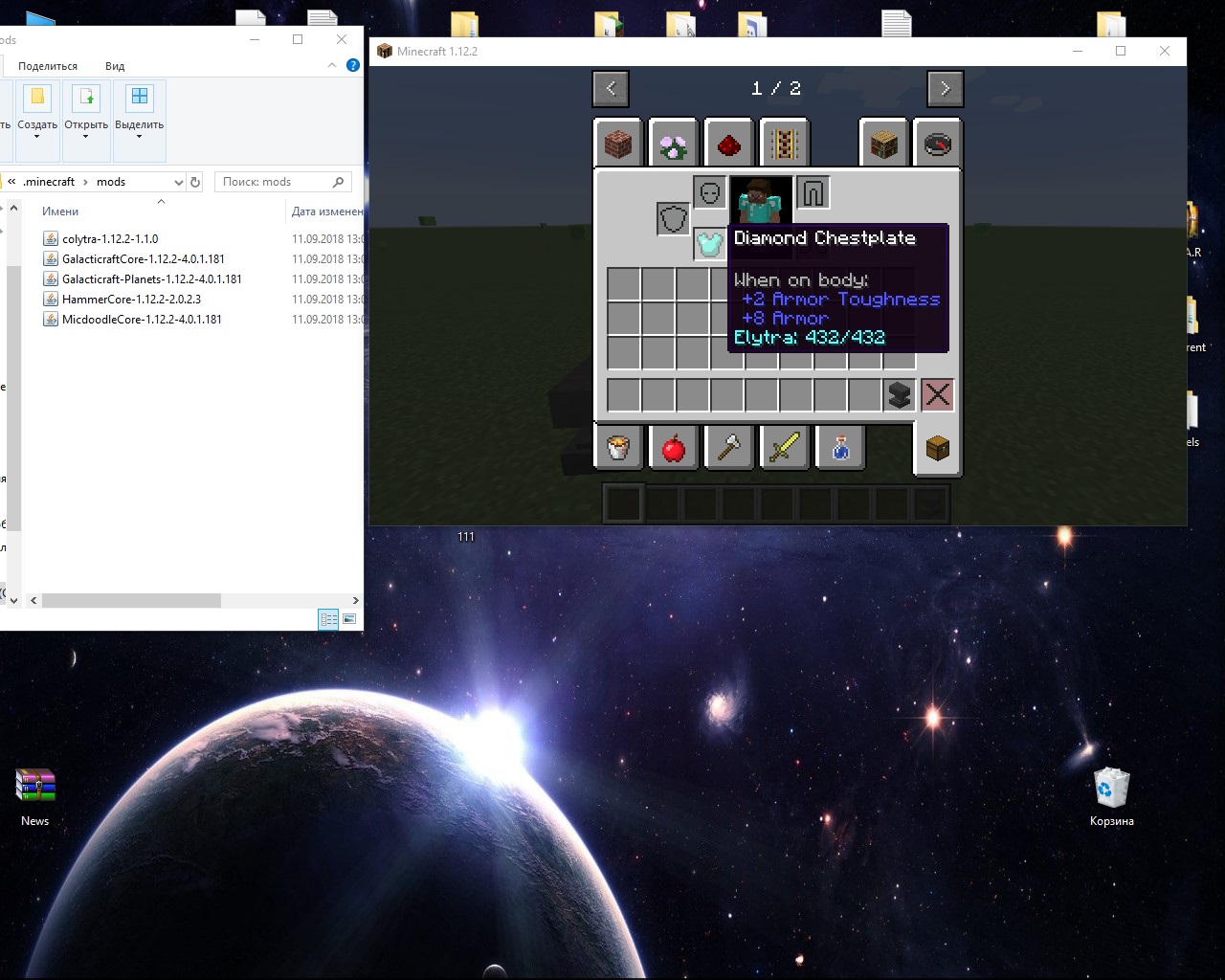
Task: Open the Combat golden sword tab
Action: point(785,447)
